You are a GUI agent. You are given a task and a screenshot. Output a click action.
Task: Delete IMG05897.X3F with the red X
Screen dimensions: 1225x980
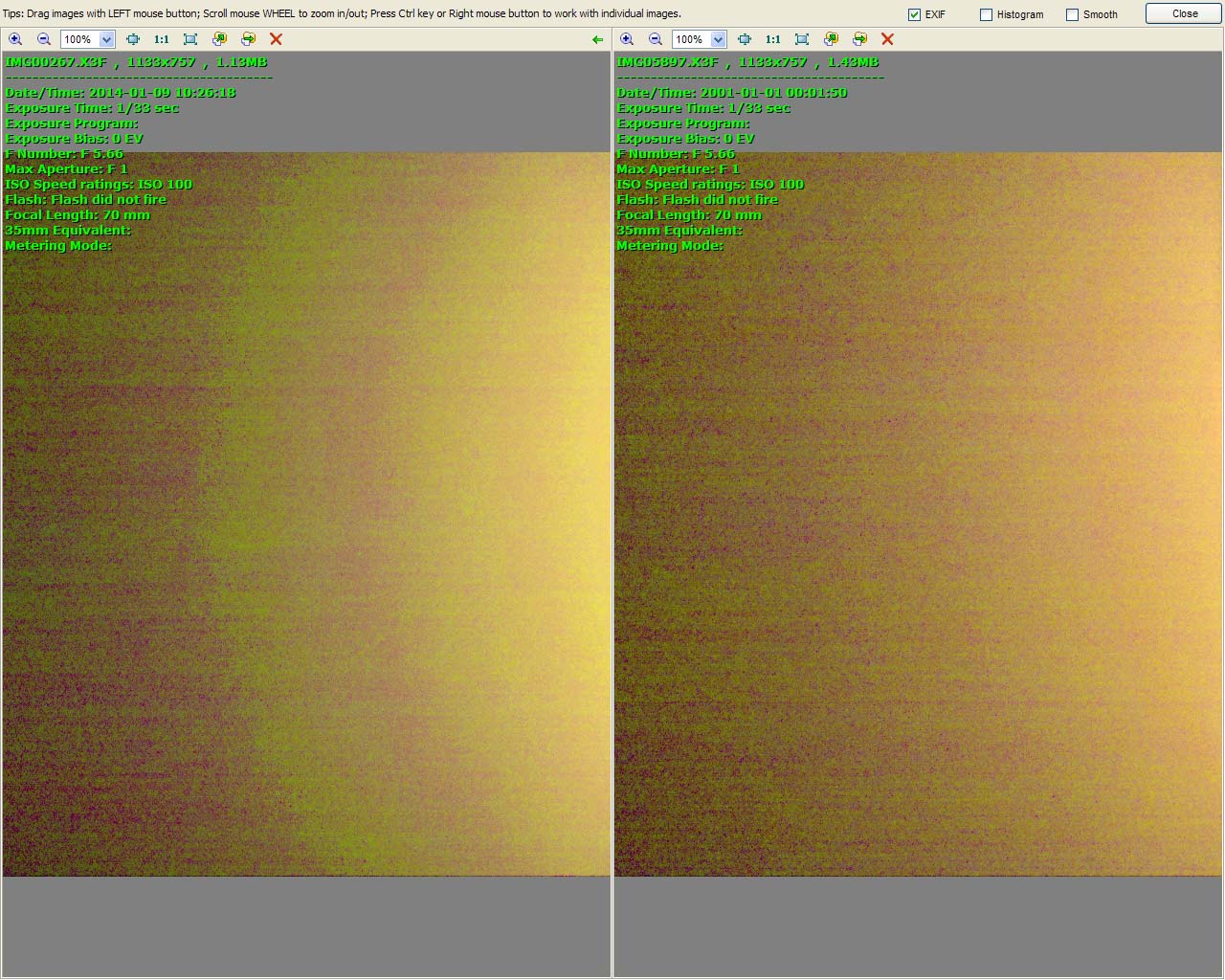pos(888,39)
